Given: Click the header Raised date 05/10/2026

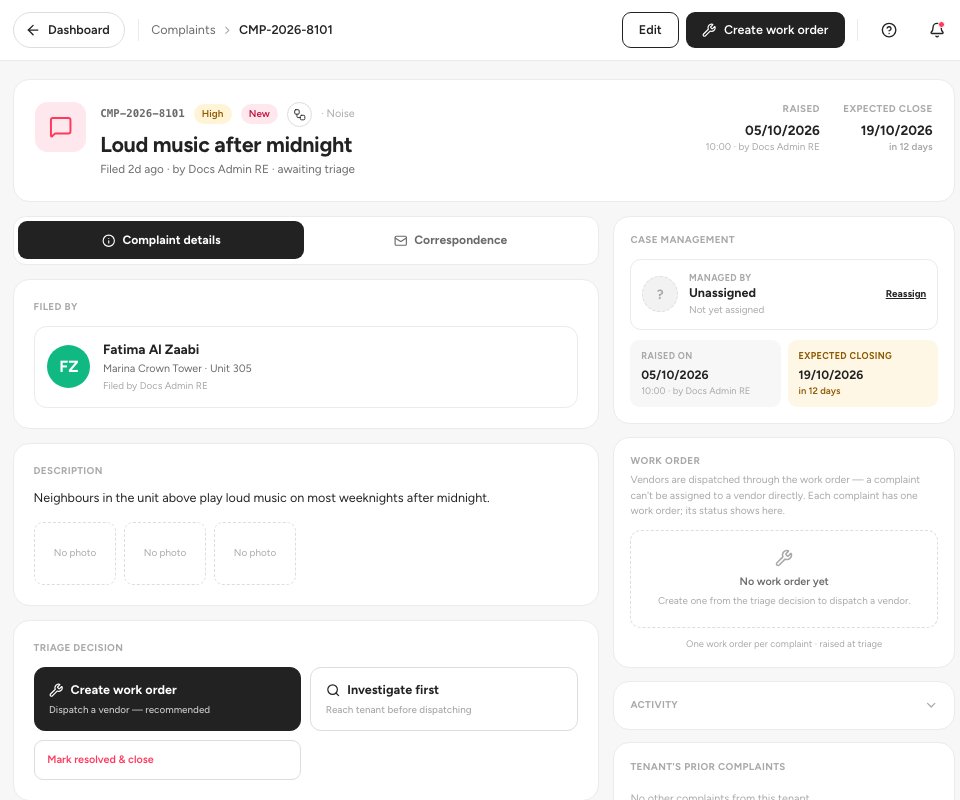Looking at the screenshot, I should click(x=782, y=130).
